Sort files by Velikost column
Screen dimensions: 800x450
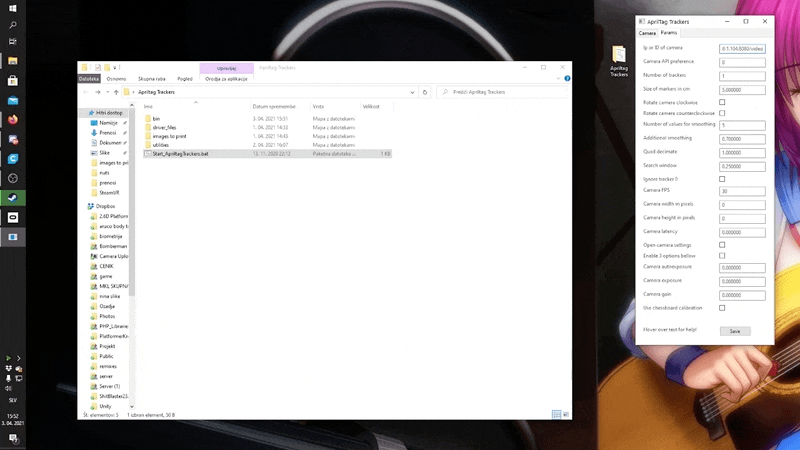(376, 107)
